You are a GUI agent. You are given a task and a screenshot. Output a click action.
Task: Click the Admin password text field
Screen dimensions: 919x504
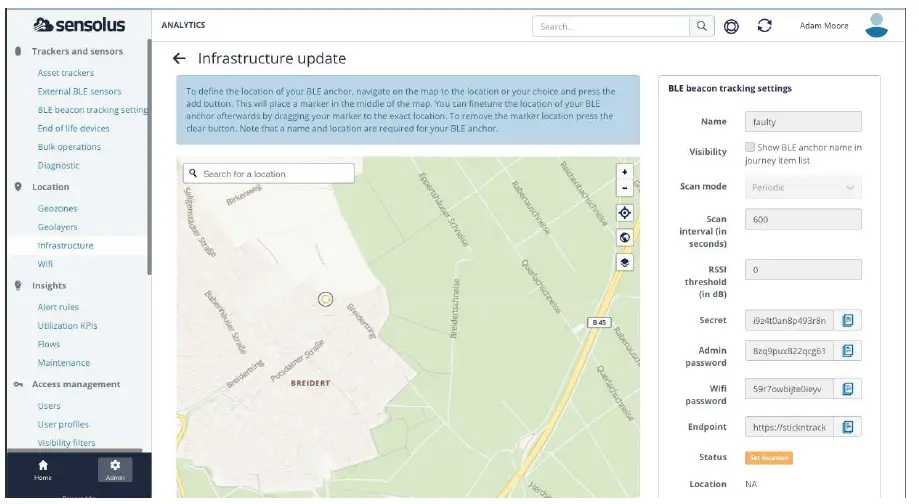(789, 351)
